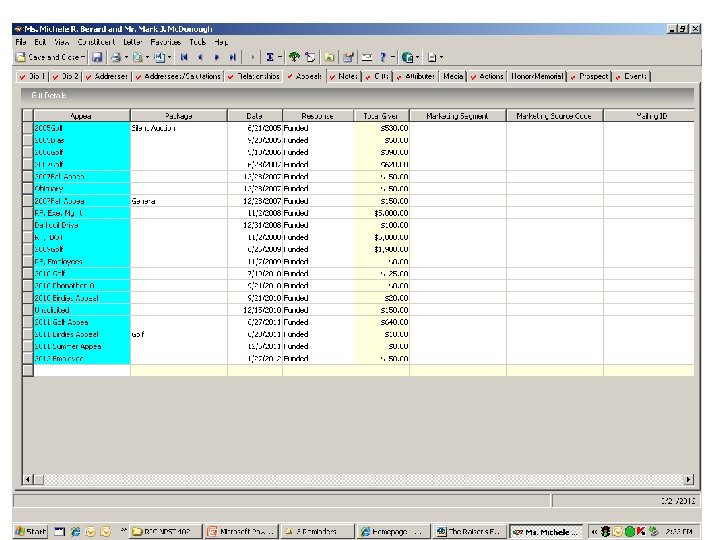Click the print preview page icon
720x540 pixels.
[137, 57]
